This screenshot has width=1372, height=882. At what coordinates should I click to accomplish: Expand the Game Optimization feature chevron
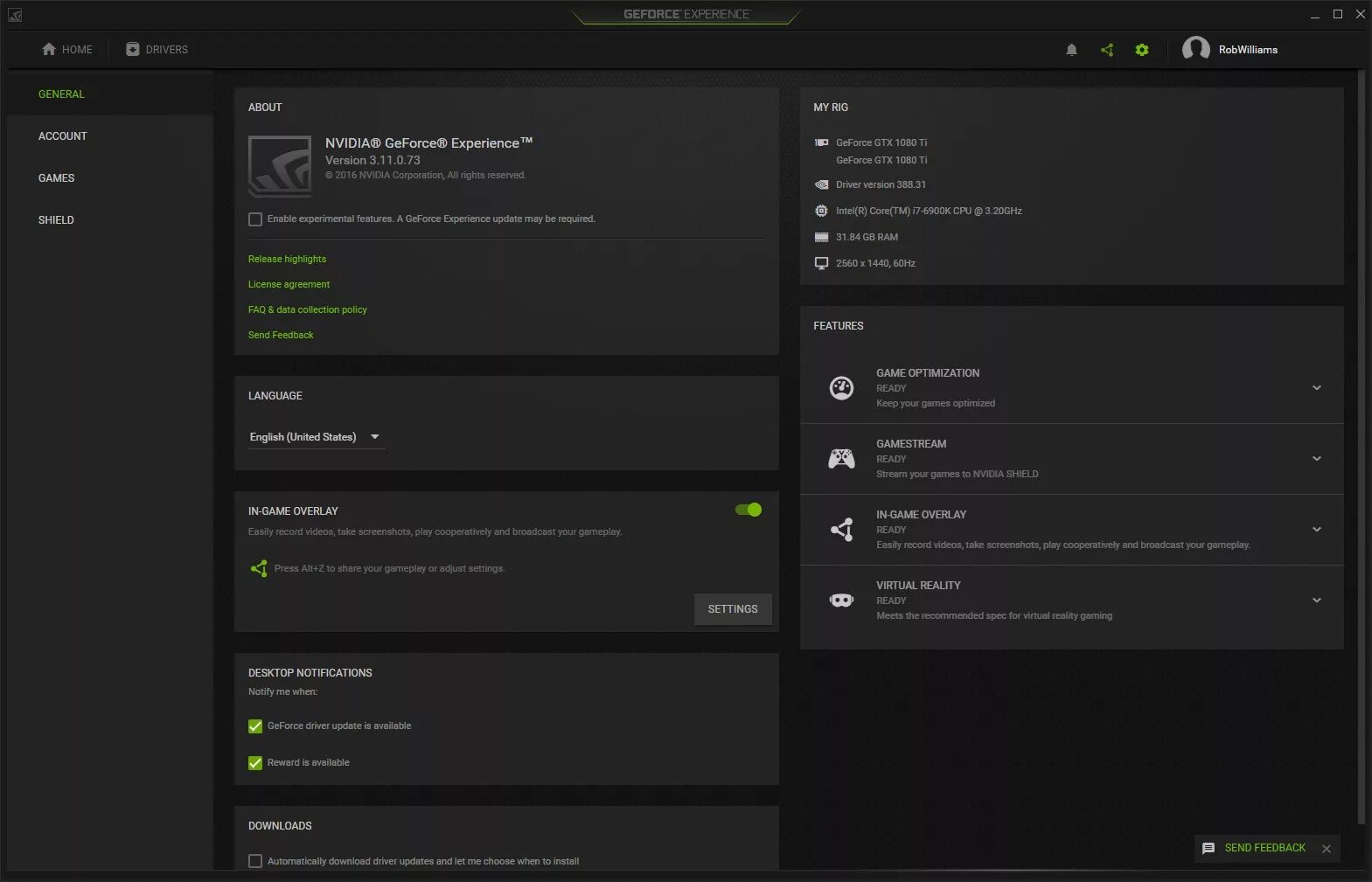tap(1317, 387)
